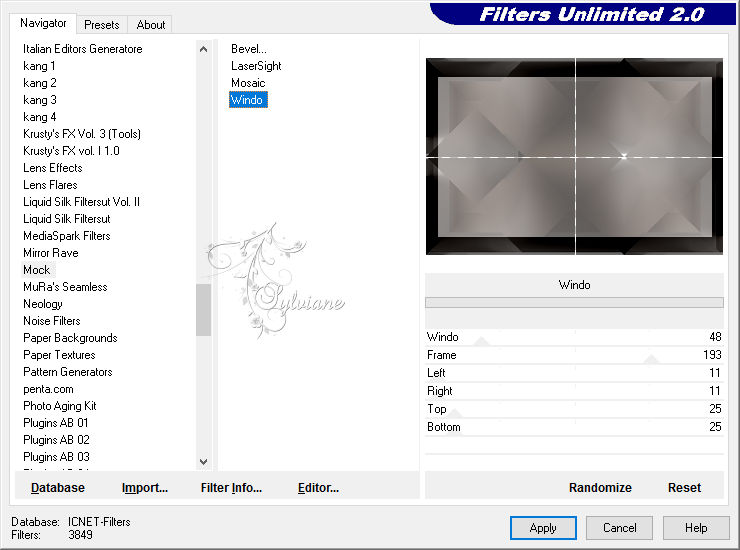Image resolution: width=740 pixels, height=550 pixels.
Task: Reset the filter parameters
Action: click(684, 488)
